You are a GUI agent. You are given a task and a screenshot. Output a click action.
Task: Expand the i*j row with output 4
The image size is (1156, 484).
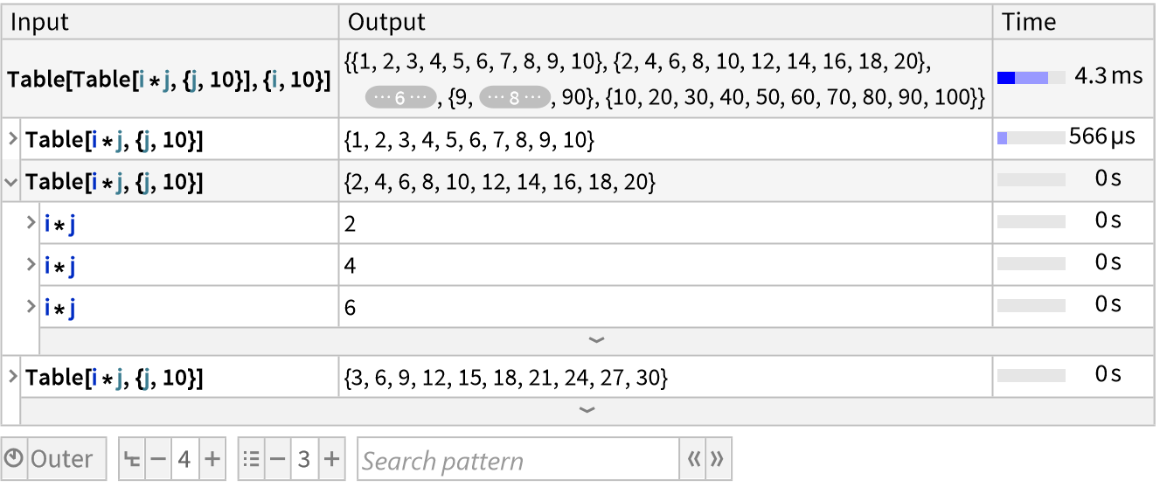[31, 265]
